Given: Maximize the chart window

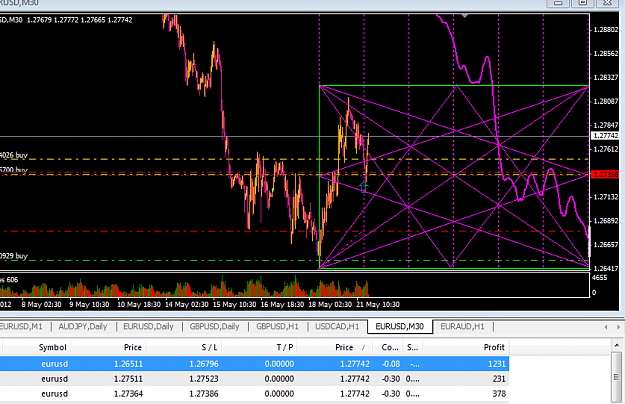Looking at the screenshot, I should point(583,3).
